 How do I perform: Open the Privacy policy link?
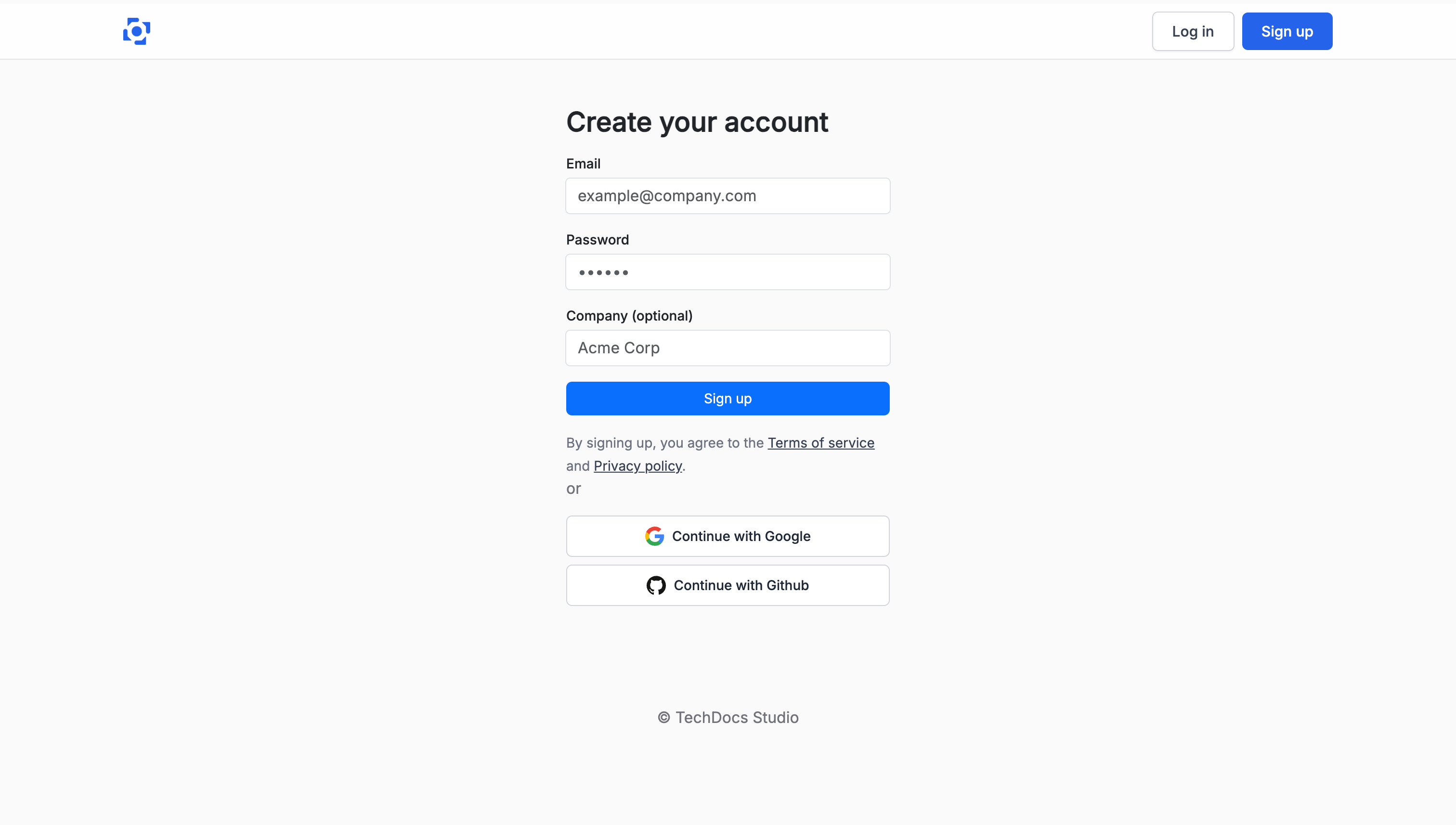[637, 465]
